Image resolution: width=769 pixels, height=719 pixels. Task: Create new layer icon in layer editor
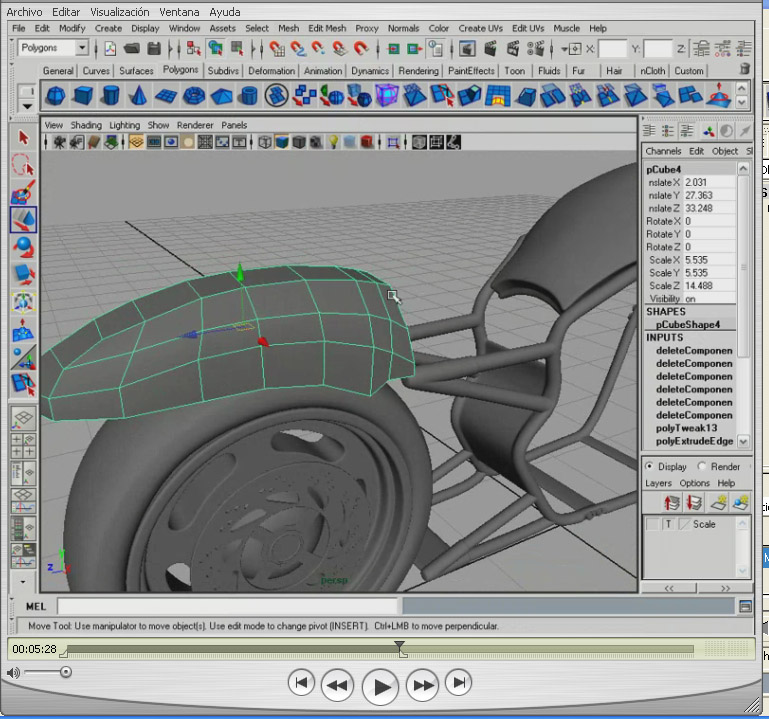(x=718, y=503)
